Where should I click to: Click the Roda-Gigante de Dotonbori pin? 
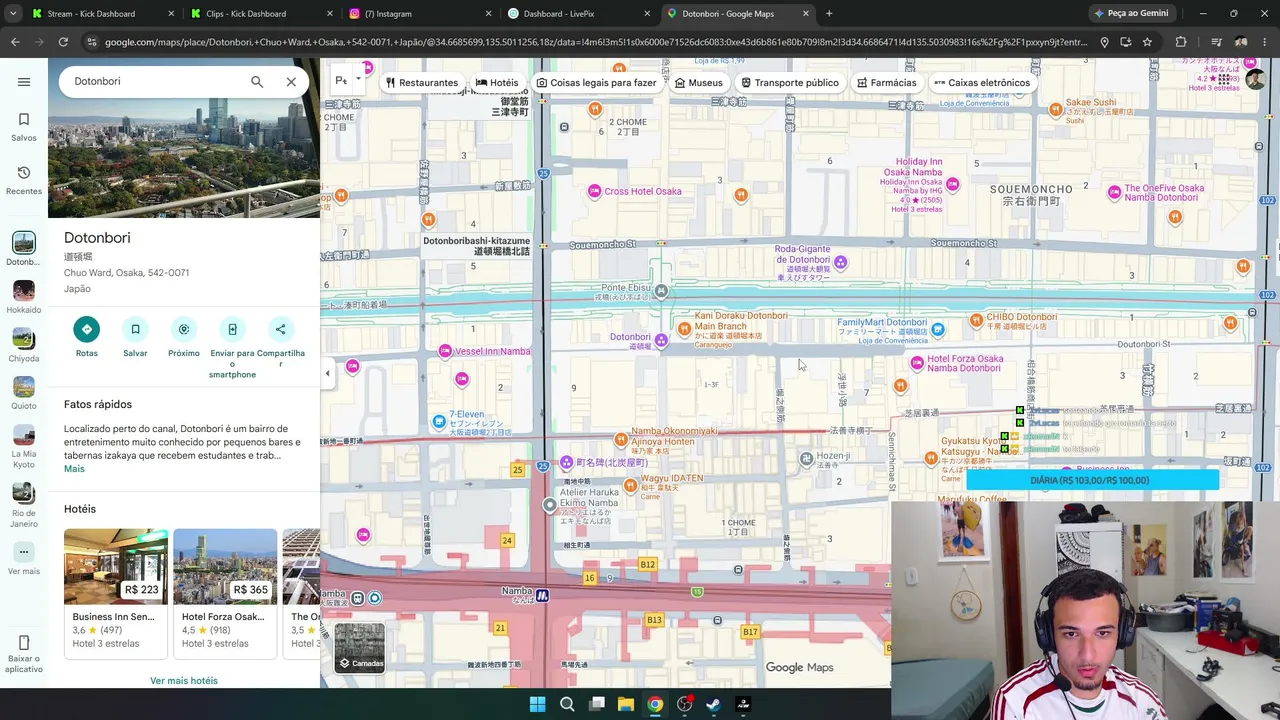pyautogui.click(x=841, y=262)
